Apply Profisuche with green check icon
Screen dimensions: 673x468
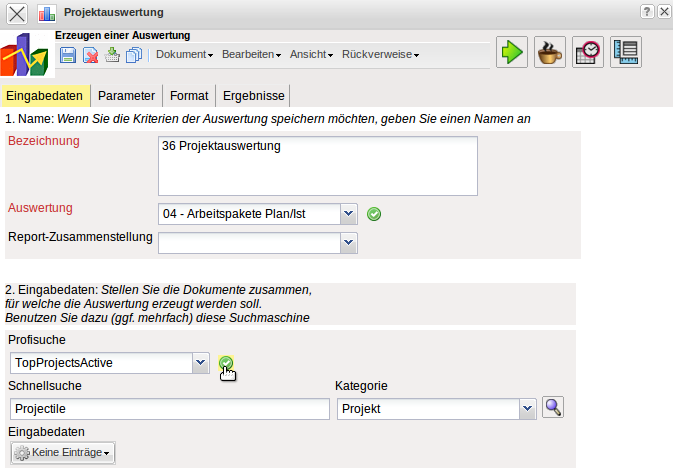pos(226,363)
